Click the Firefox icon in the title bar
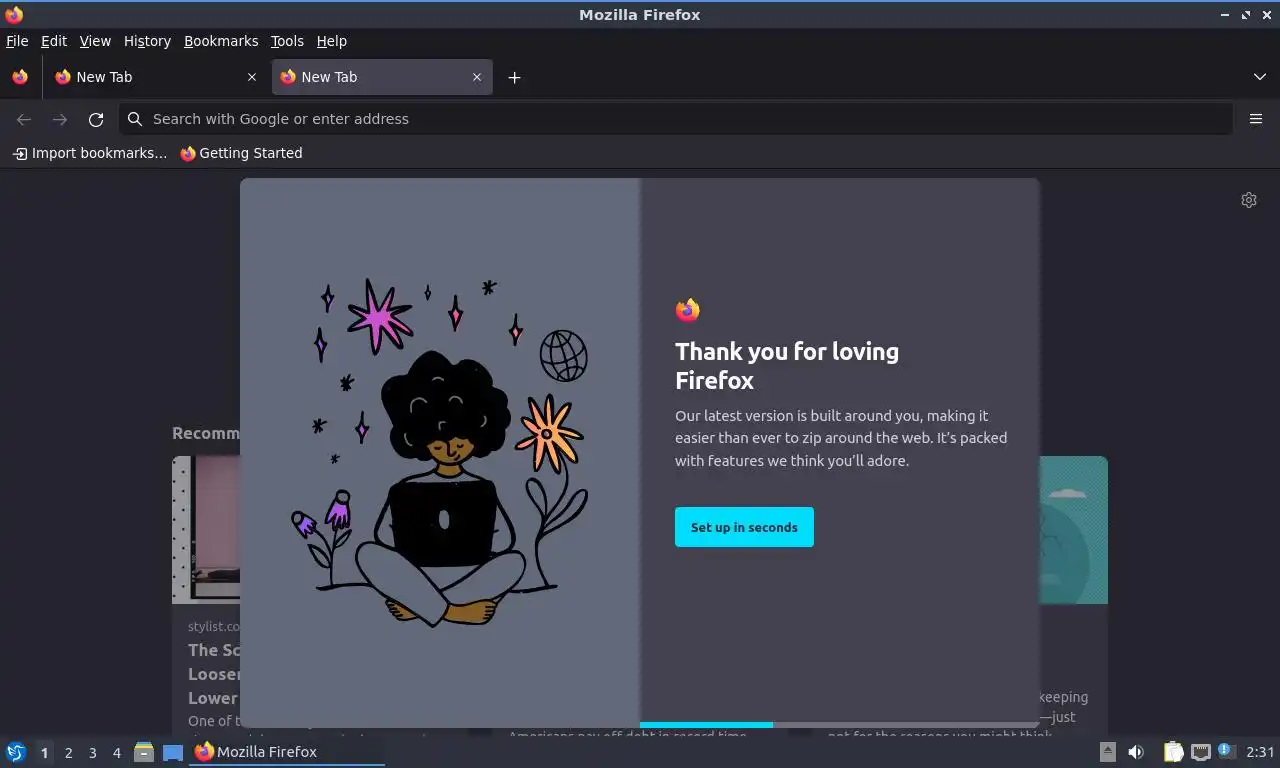Screen dimensions: 1280x768 tap(14, 14)
